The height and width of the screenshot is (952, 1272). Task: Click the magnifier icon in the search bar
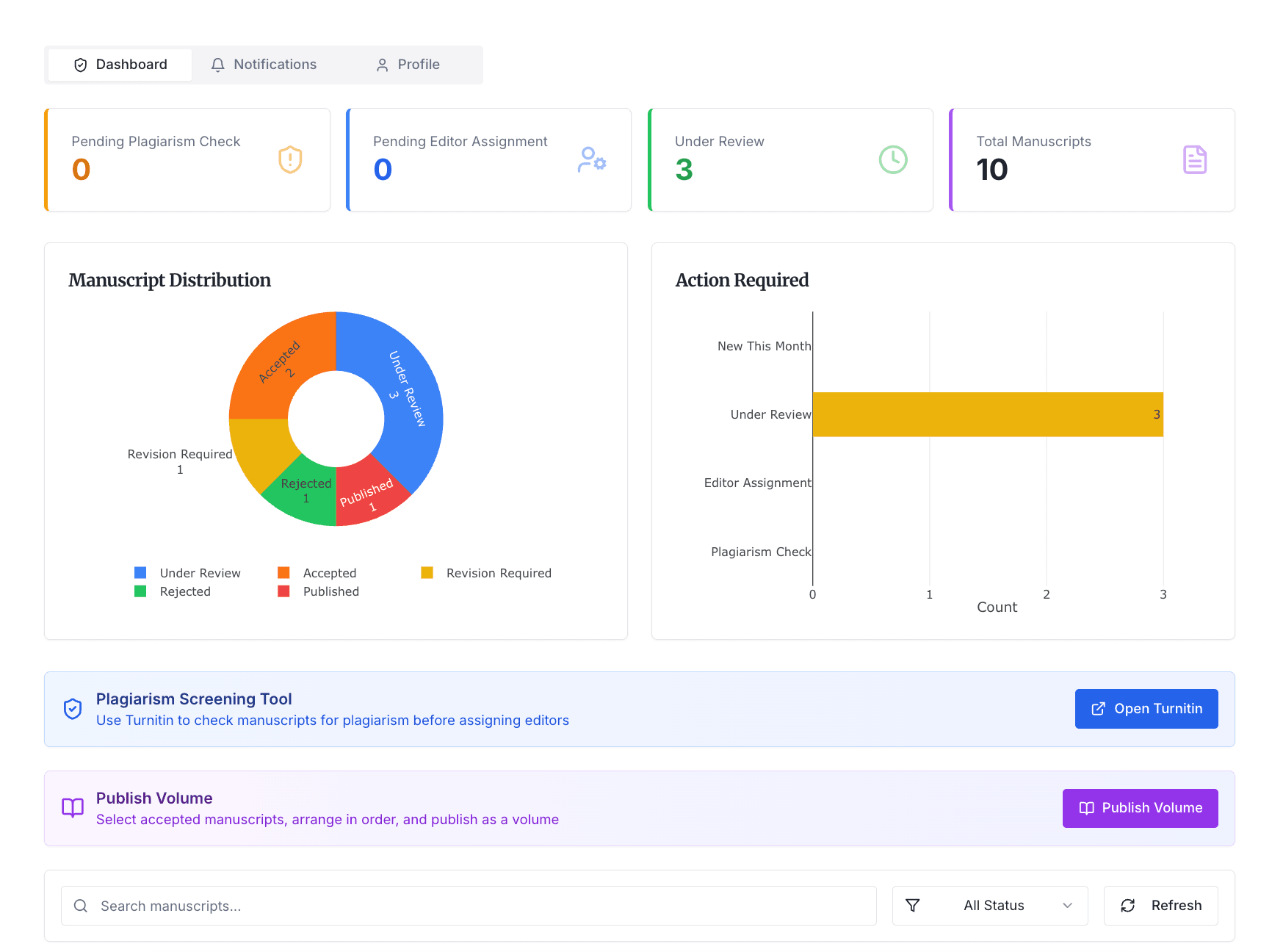(x=81, y=906)
